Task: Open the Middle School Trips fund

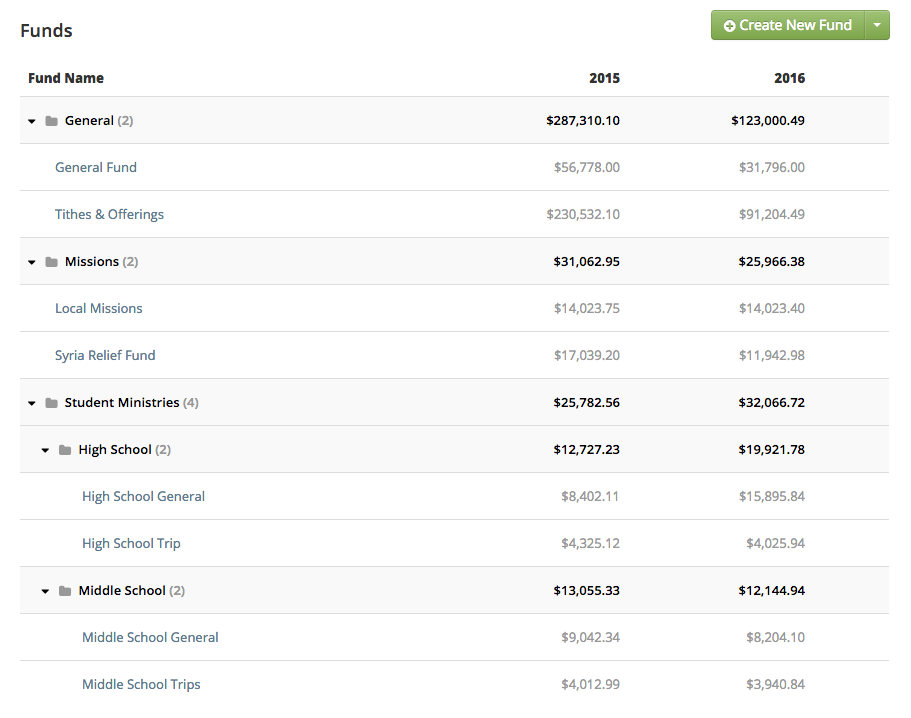Action: click(x=141, y=684)
